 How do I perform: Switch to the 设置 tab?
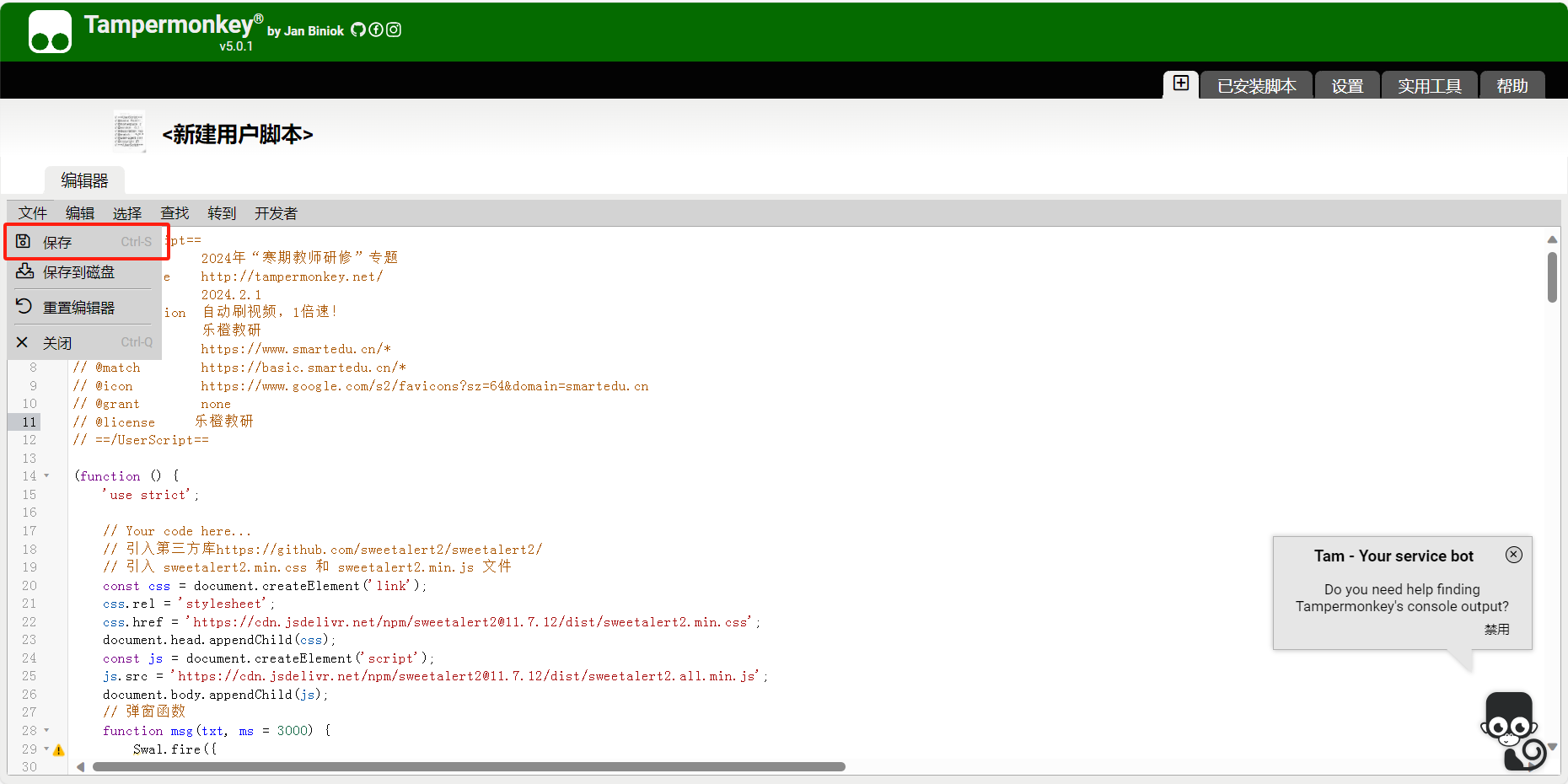tap(1347, 85)
